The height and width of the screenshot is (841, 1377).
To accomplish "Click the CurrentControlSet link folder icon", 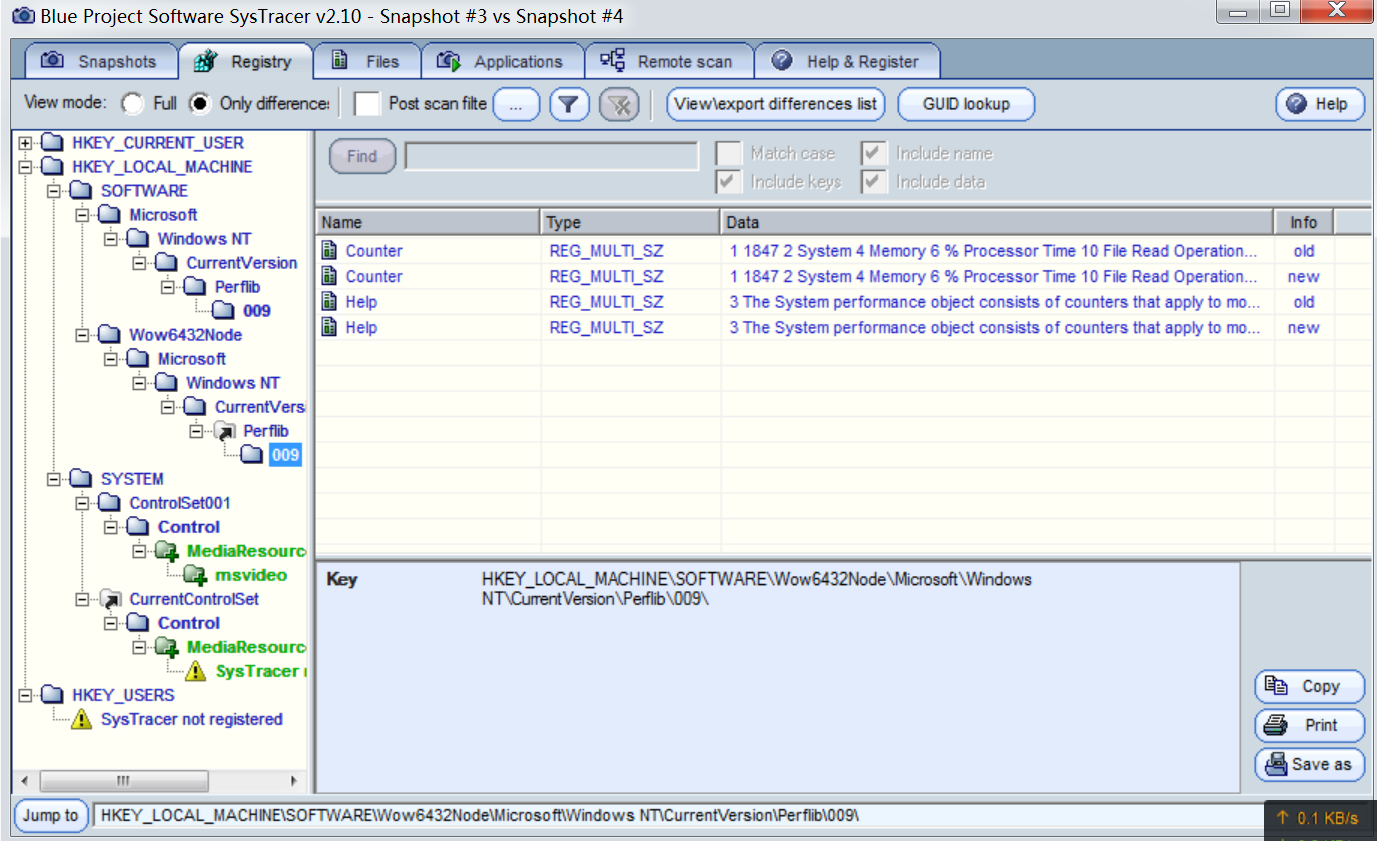I will coord(110,599).
